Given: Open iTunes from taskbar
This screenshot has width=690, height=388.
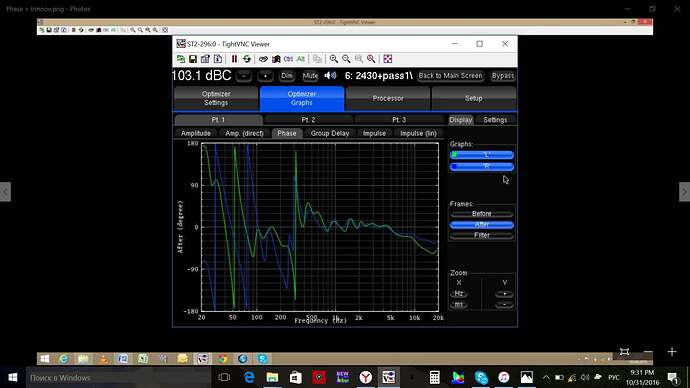Looking at the screenshot, I should tap(504, 377).
